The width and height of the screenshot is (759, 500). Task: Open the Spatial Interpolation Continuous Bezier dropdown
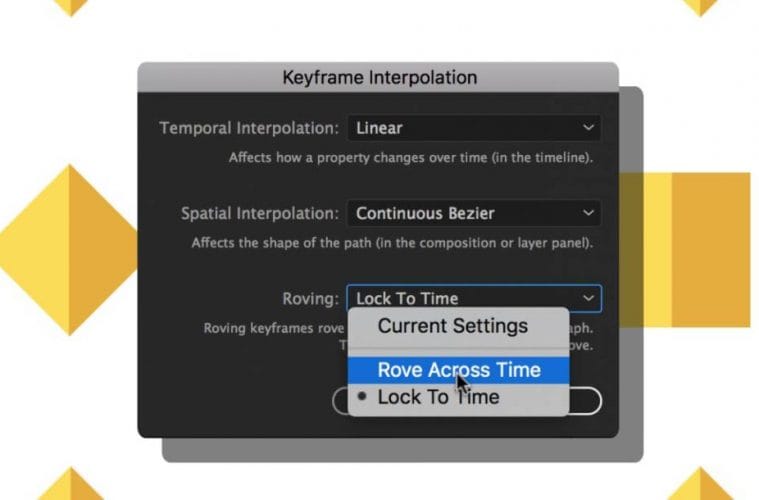pos(473,213)
